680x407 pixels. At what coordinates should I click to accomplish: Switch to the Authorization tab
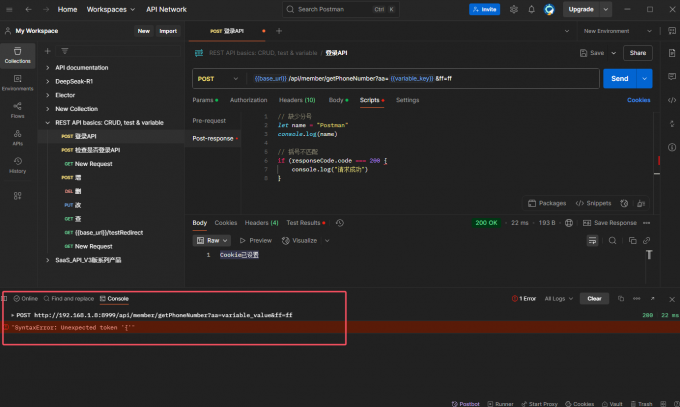248,100
